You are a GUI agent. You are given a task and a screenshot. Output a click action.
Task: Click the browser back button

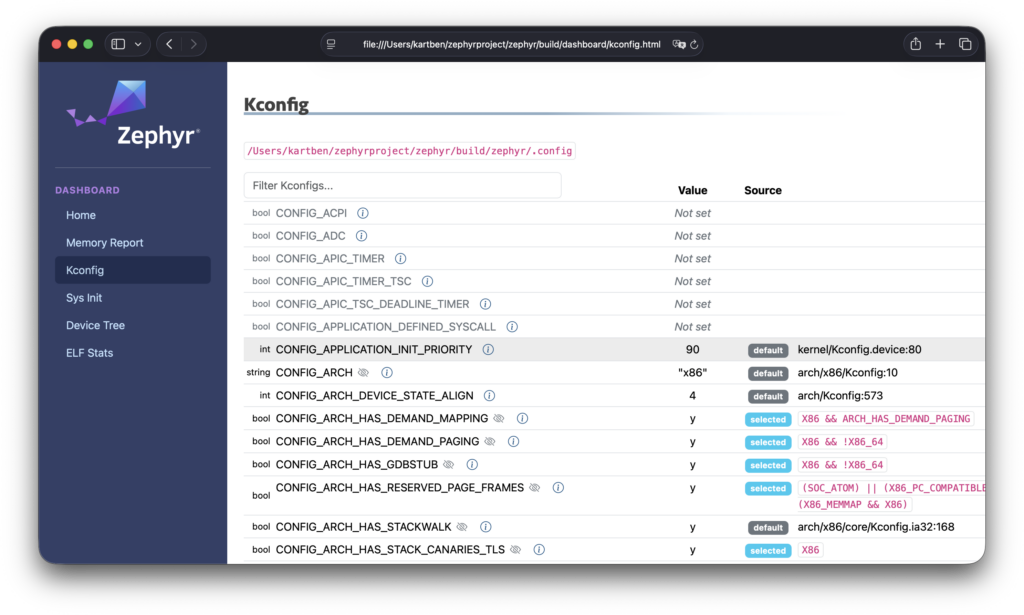point(169,44)
